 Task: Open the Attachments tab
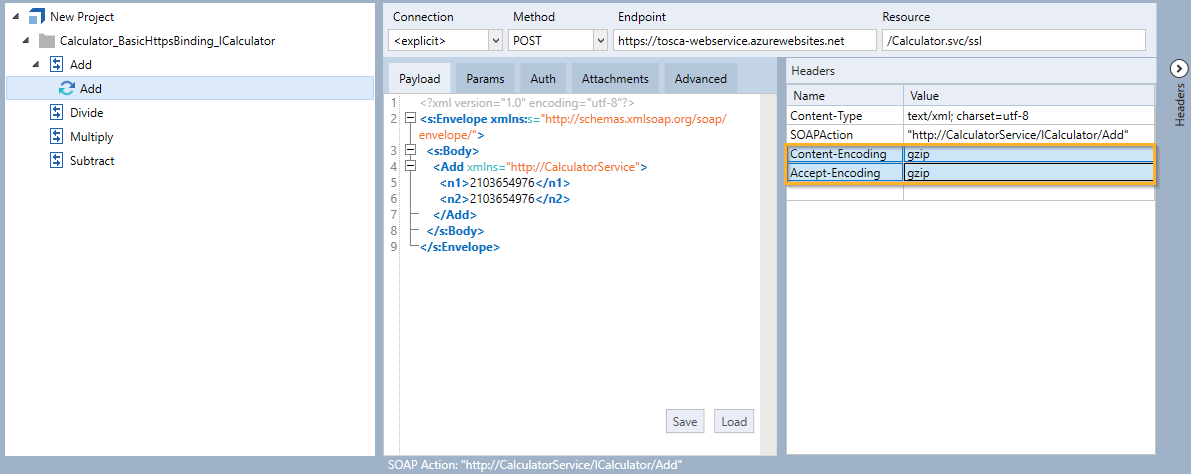(615, 79)
